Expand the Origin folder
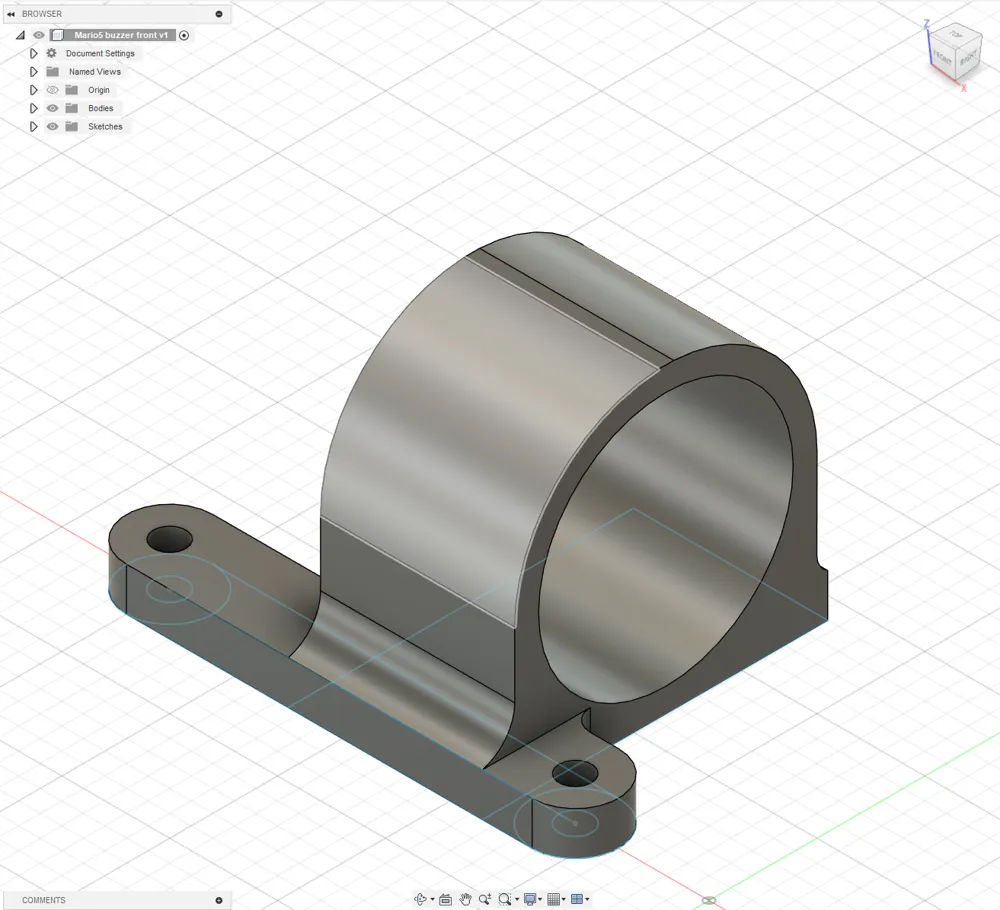Image resolution: width=1000 pixels, height=910 pixels. pos(34,90)
